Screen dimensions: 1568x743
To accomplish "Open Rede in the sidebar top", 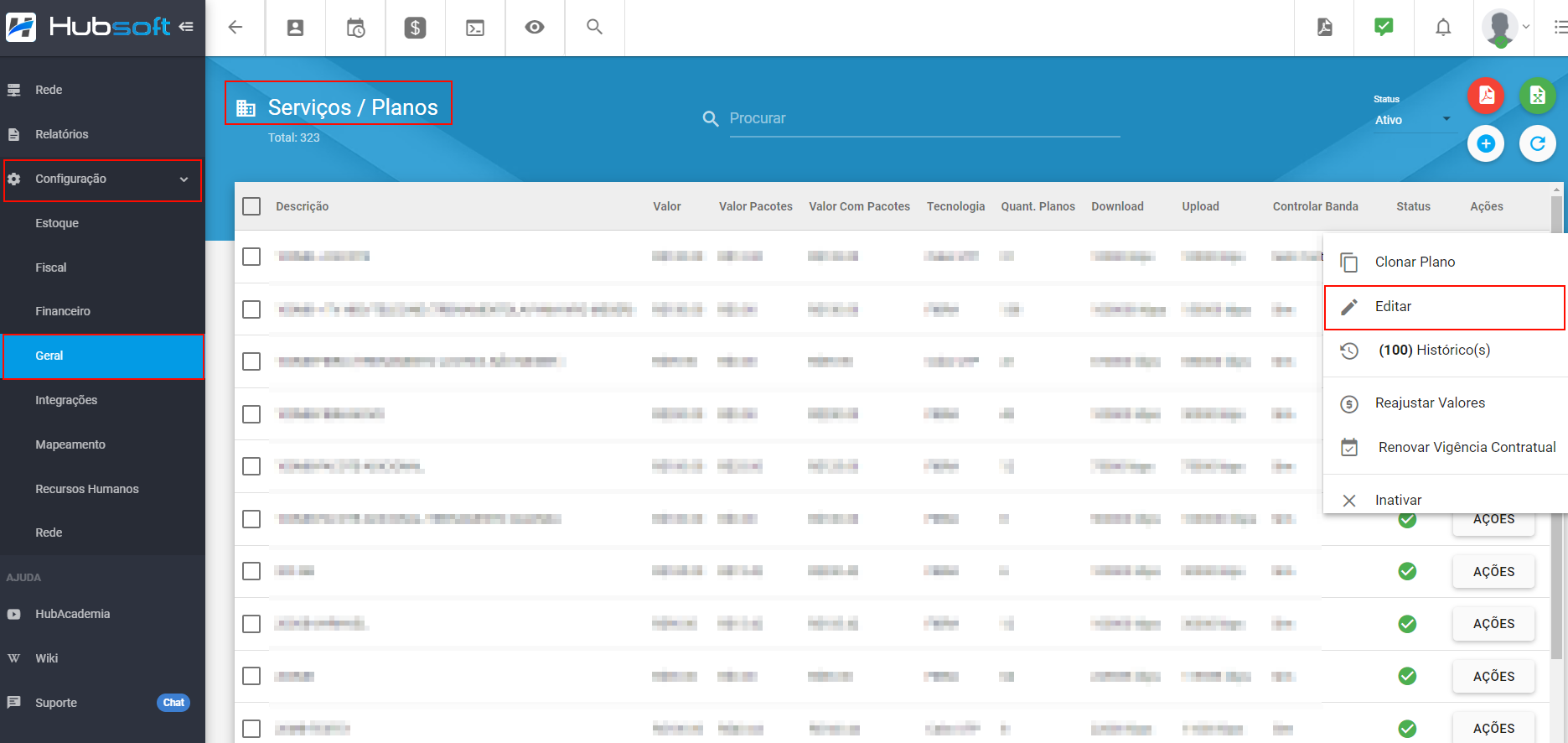I will coord(102,90).
